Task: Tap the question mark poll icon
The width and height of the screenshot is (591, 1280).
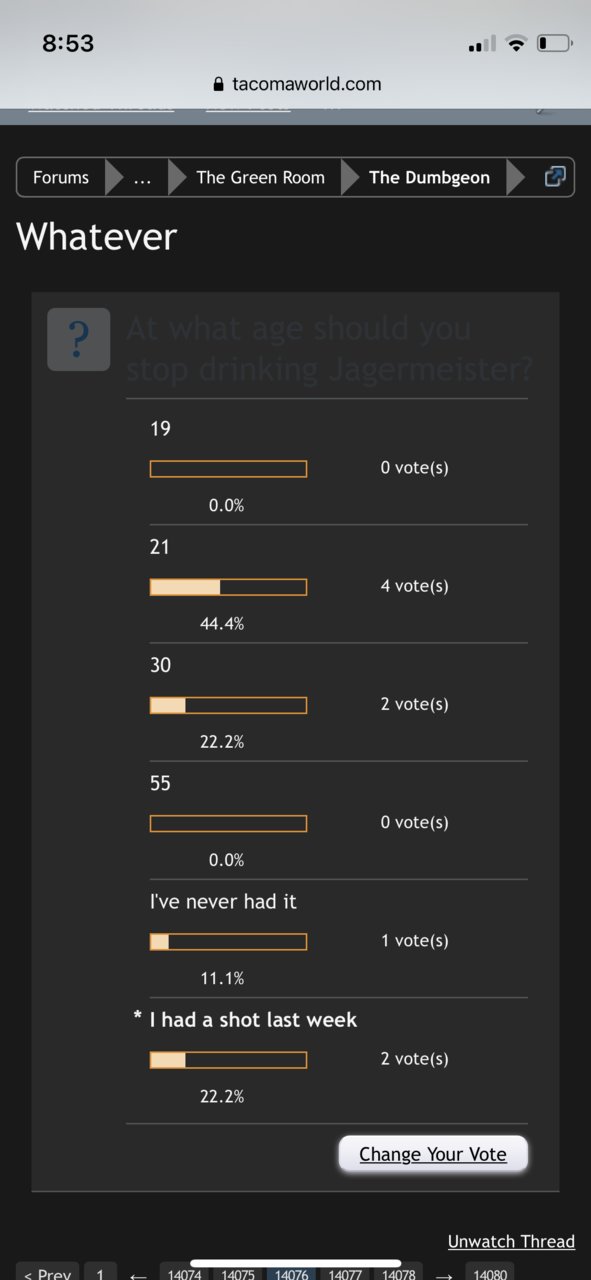Action: [78, 339]
